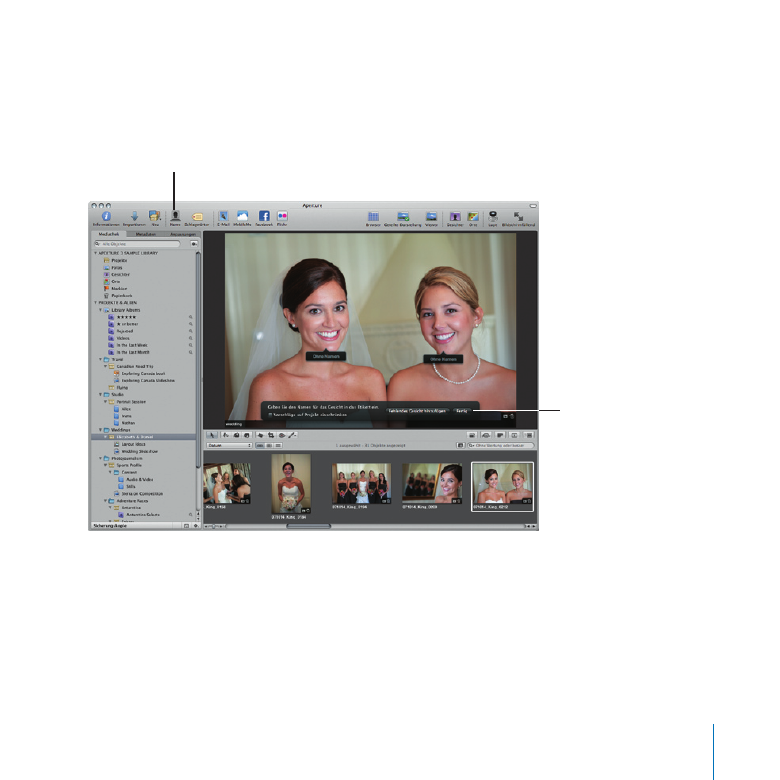Image resolution: width=780 pixels, height=780 pixels.
Task: Share via the Flickr icon
Action: click(x=282, y=216)
